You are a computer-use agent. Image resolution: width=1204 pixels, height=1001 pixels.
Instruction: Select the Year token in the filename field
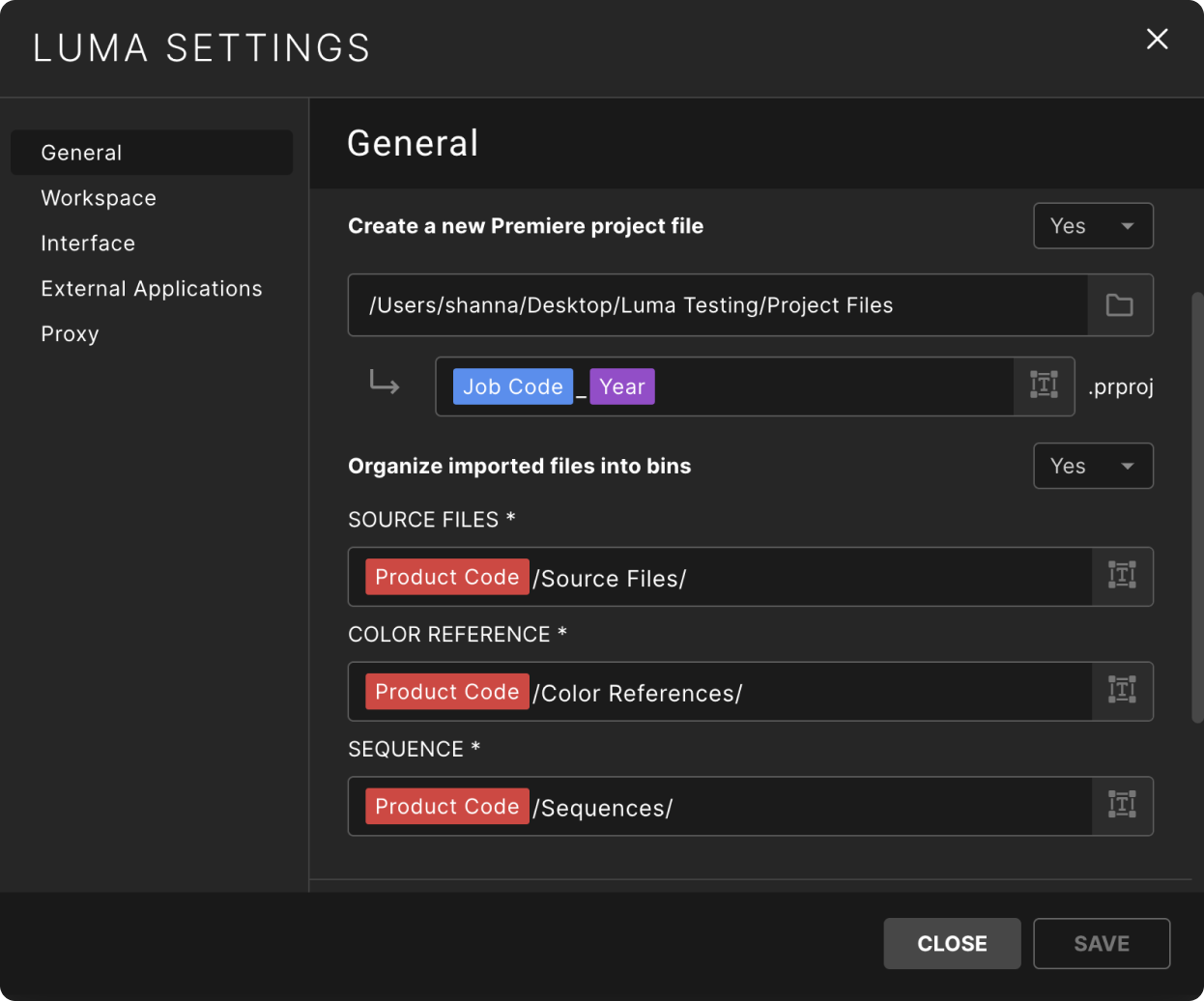click(622, 386)
